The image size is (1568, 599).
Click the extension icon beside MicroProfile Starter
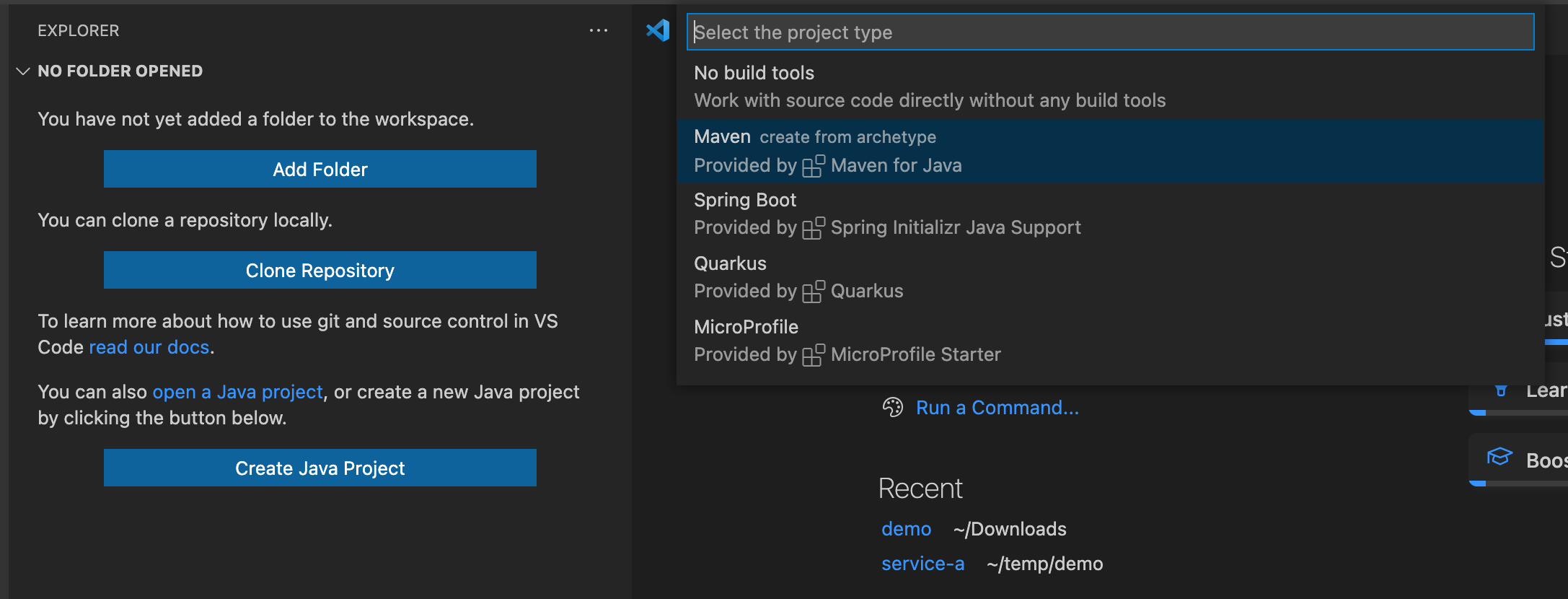pyautogui.click(x=814, y=355)
